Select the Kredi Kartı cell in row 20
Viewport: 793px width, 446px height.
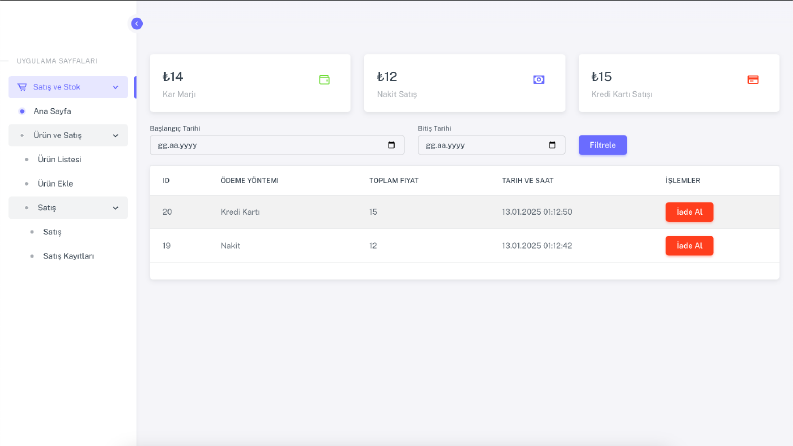click(240, 212)
